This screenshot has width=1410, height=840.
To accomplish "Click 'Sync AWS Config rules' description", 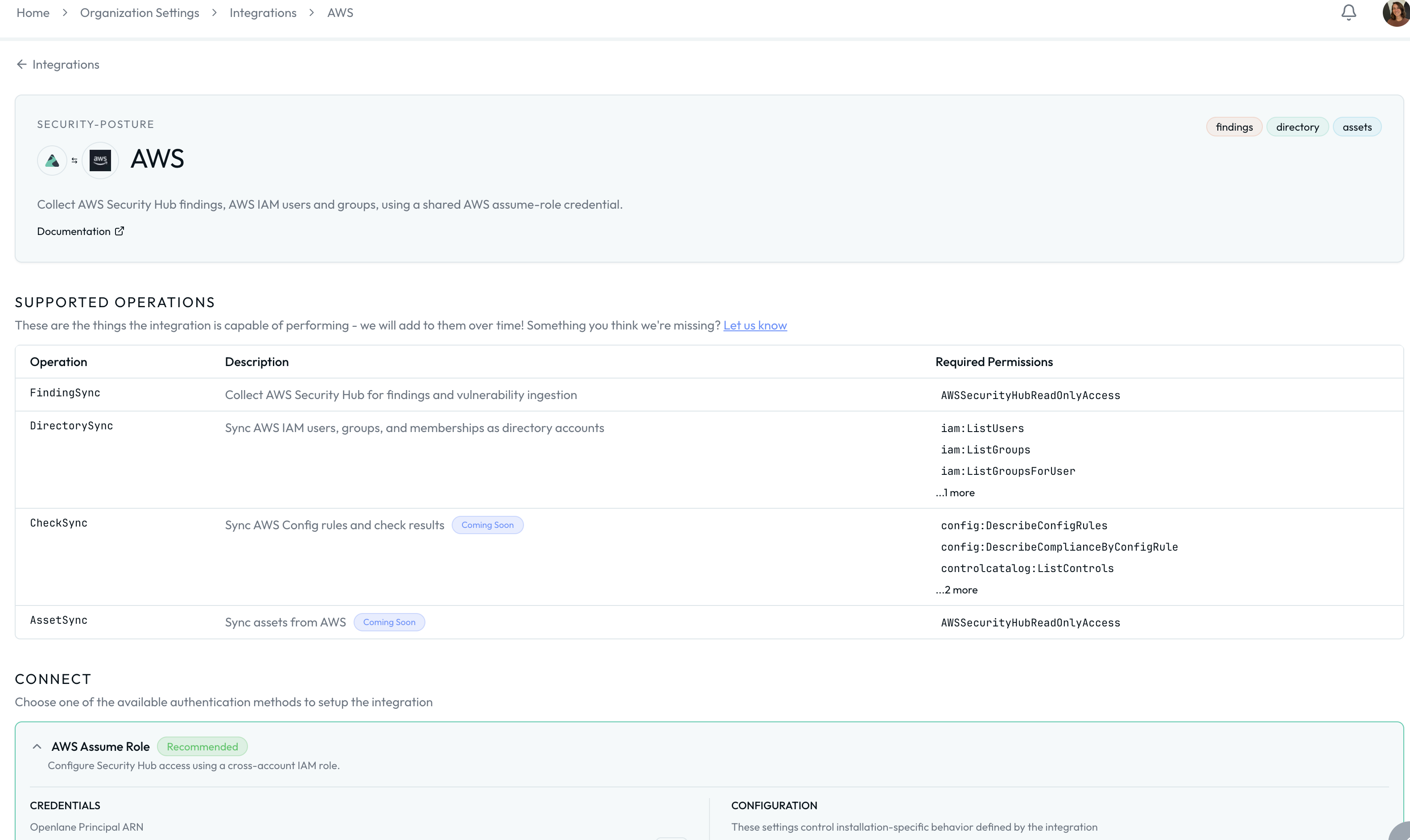I will click(x=334, y=525).
